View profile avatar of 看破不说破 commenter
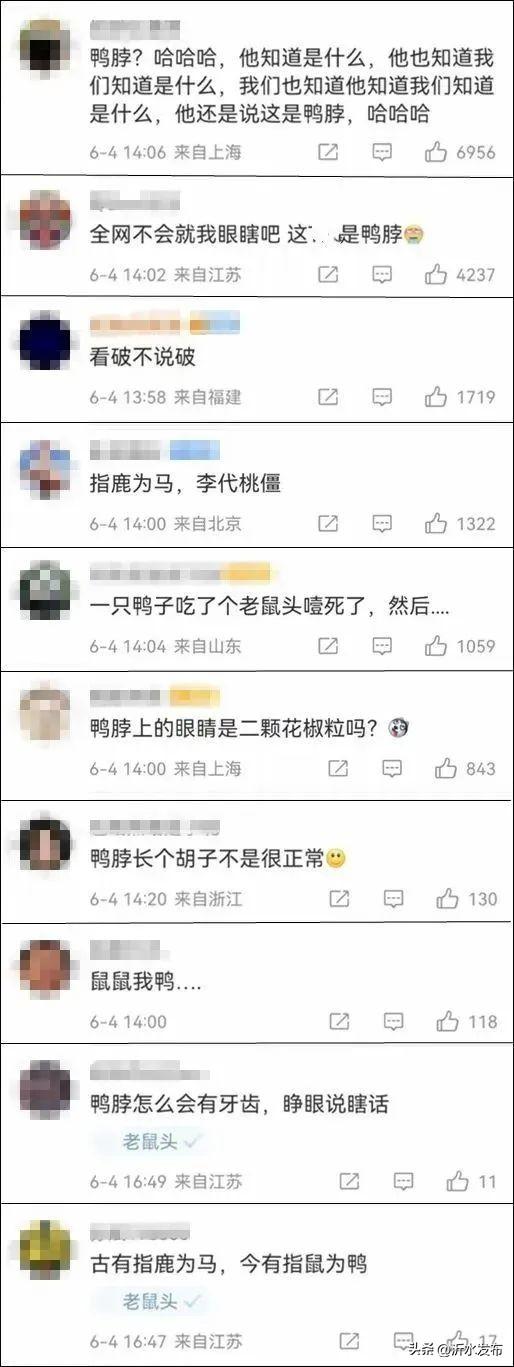This screenshot has height=1367, width=514. coord(45,340)
